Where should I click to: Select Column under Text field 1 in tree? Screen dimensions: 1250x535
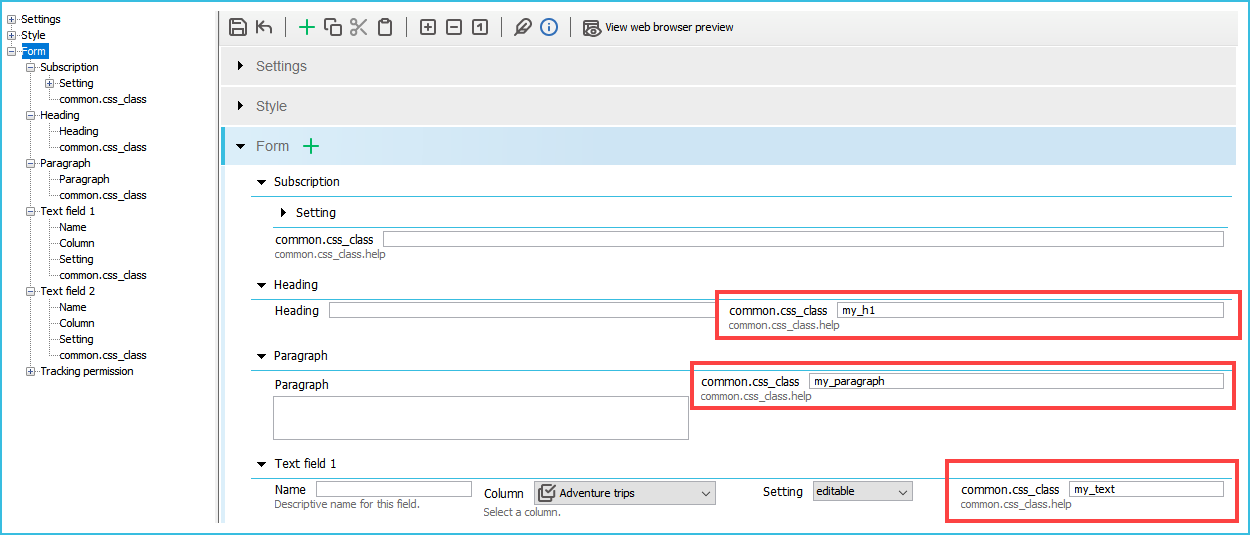tap(77, 243)
